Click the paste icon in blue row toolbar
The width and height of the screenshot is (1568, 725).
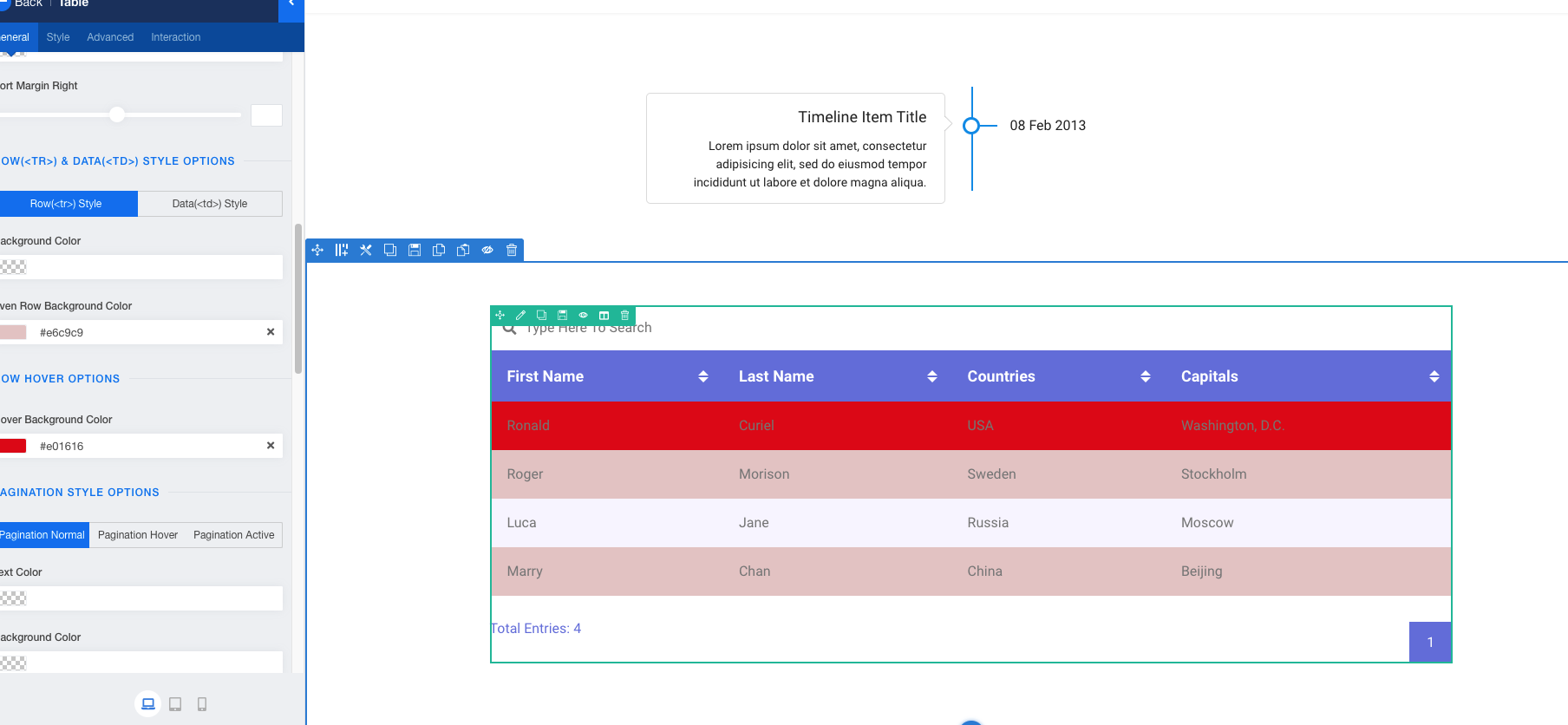pyautogui.click(x=463, y=251)
